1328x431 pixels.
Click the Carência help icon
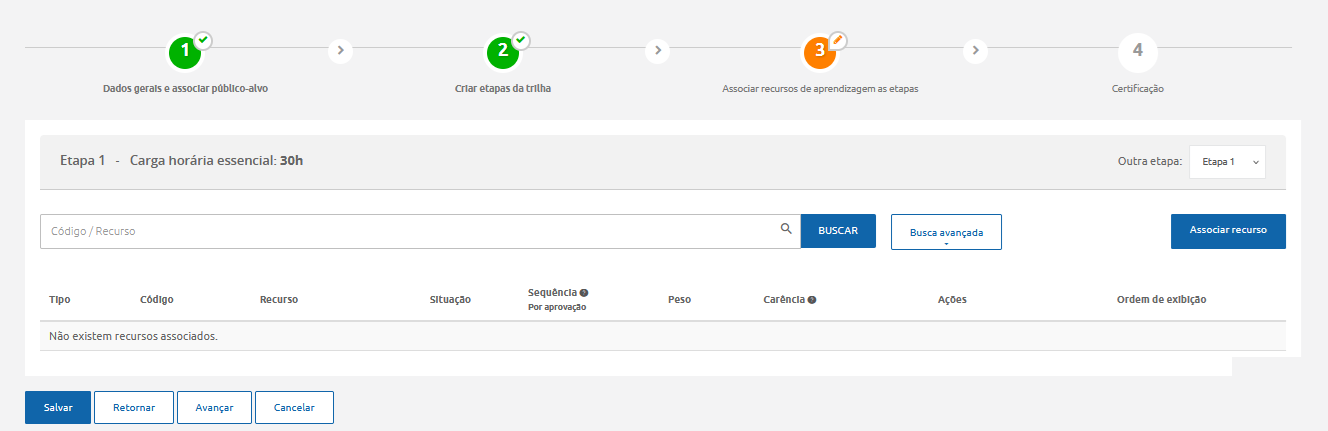(x=812, y=300)
